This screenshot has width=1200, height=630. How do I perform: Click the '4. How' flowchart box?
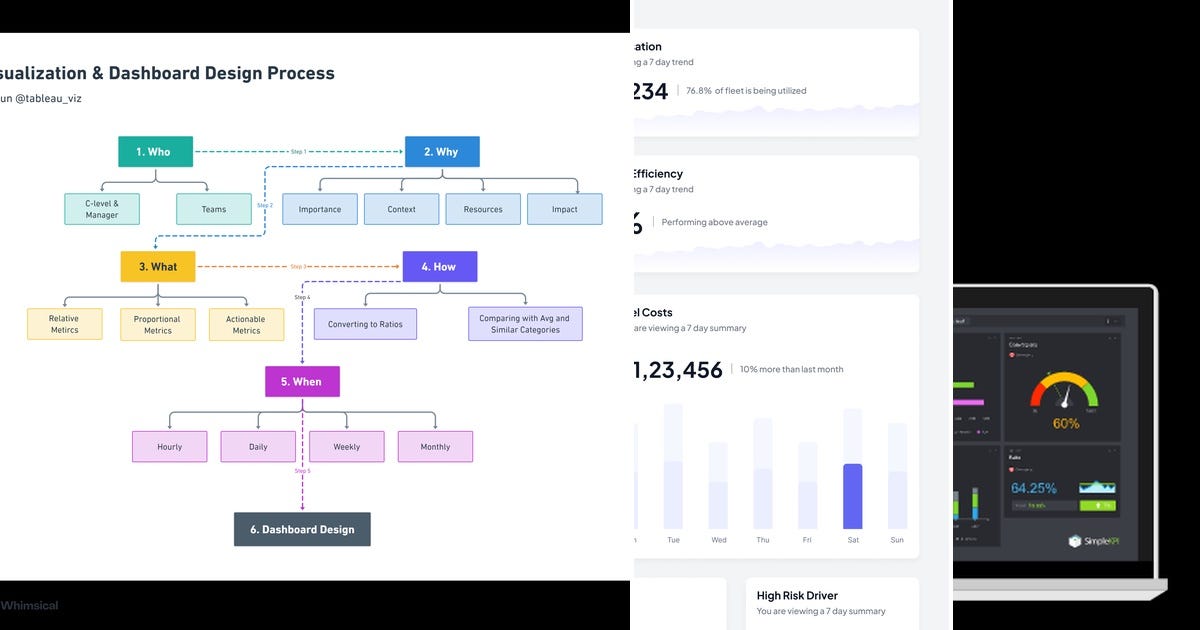coord(440,267)
